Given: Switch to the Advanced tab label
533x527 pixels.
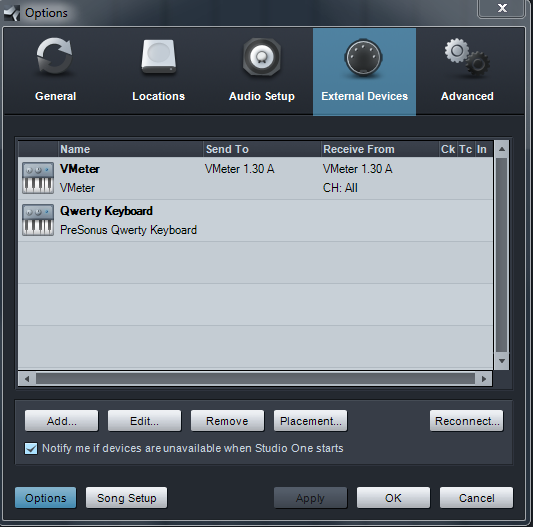Looking at the screenshot, I should click(x=467, y=96).
